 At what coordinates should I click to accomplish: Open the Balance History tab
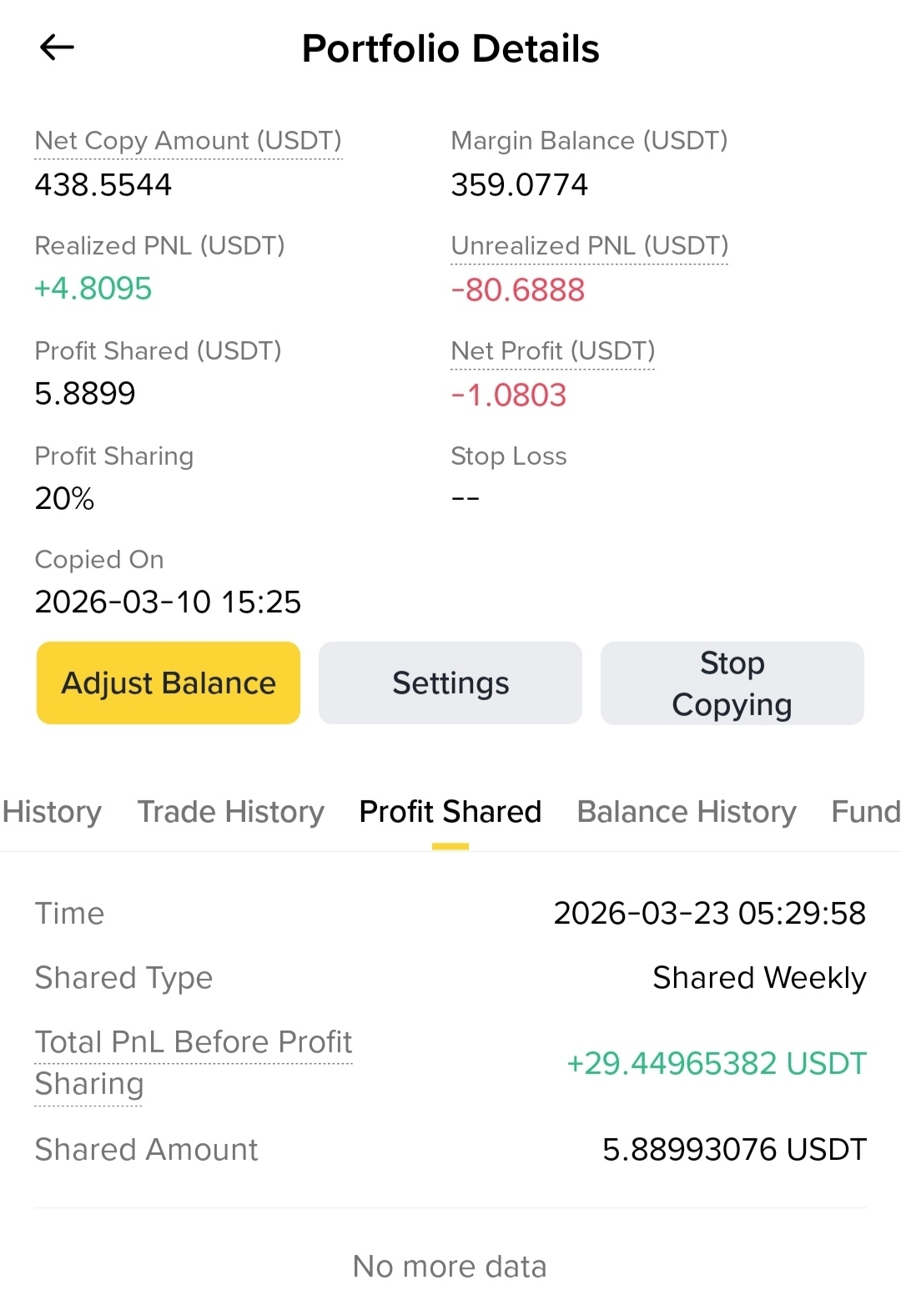[686, 811]
